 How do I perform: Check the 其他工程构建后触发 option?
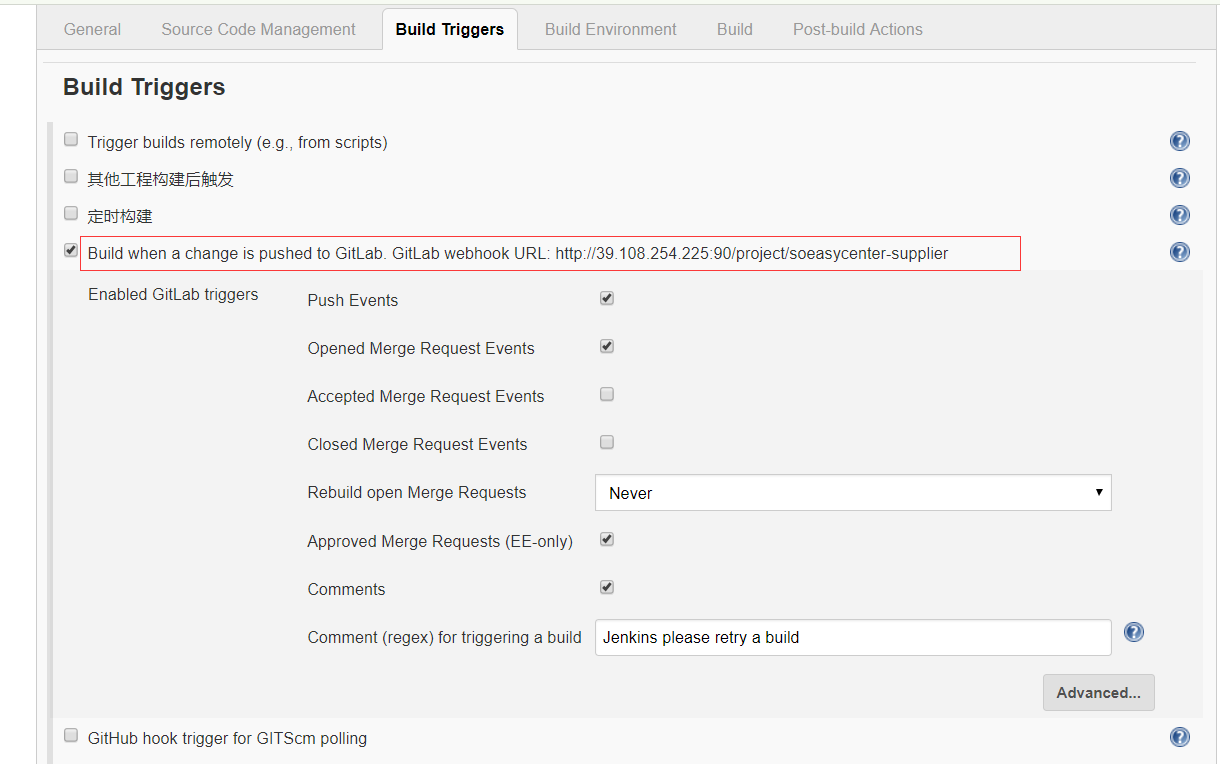(71, 176)
